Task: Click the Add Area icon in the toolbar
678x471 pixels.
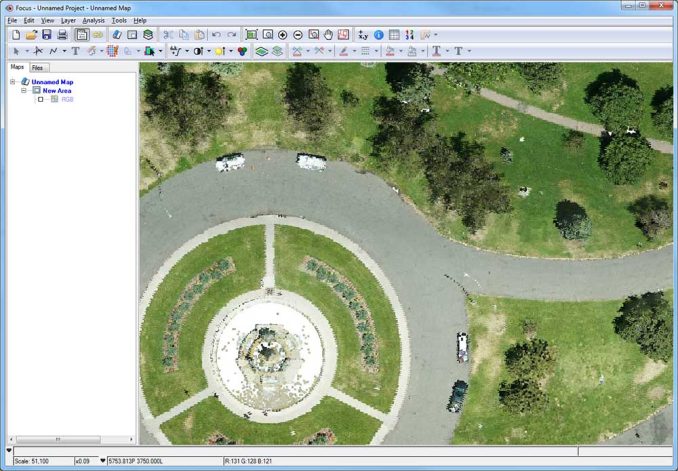Action: click(x=132, y=35)
